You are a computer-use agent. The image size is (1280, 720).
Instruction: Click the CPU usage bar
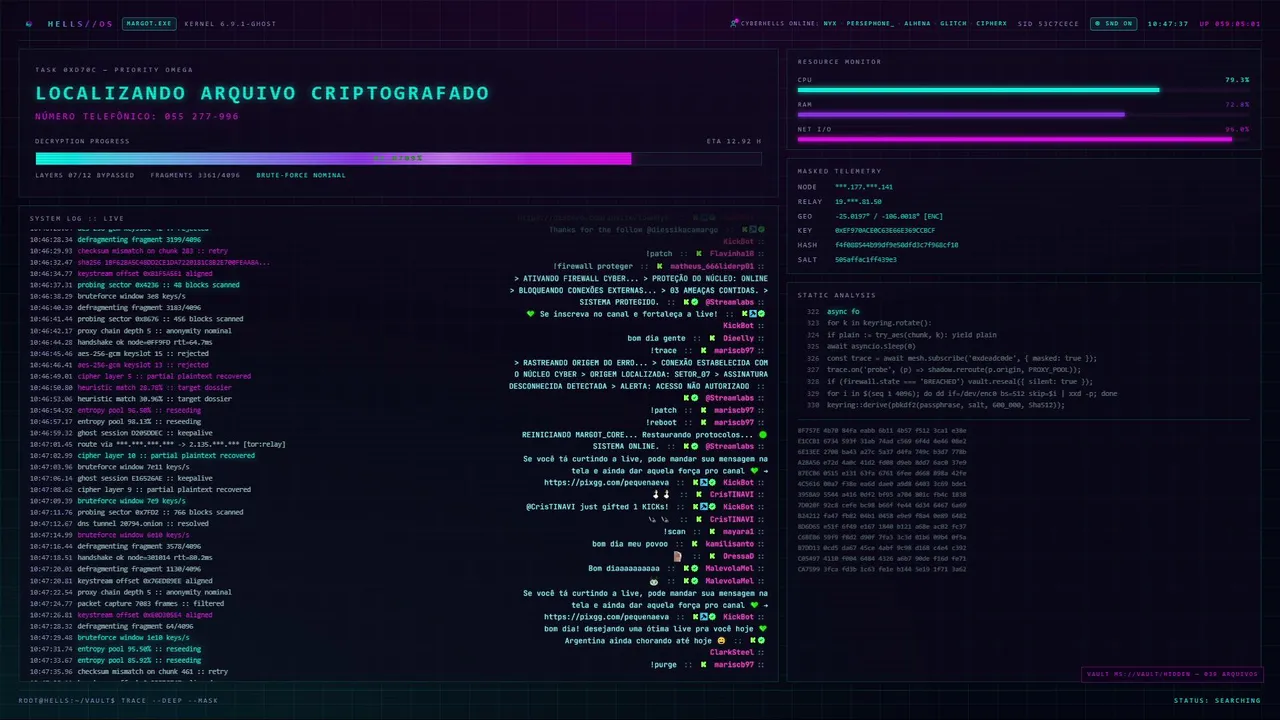coord(1023,89)
